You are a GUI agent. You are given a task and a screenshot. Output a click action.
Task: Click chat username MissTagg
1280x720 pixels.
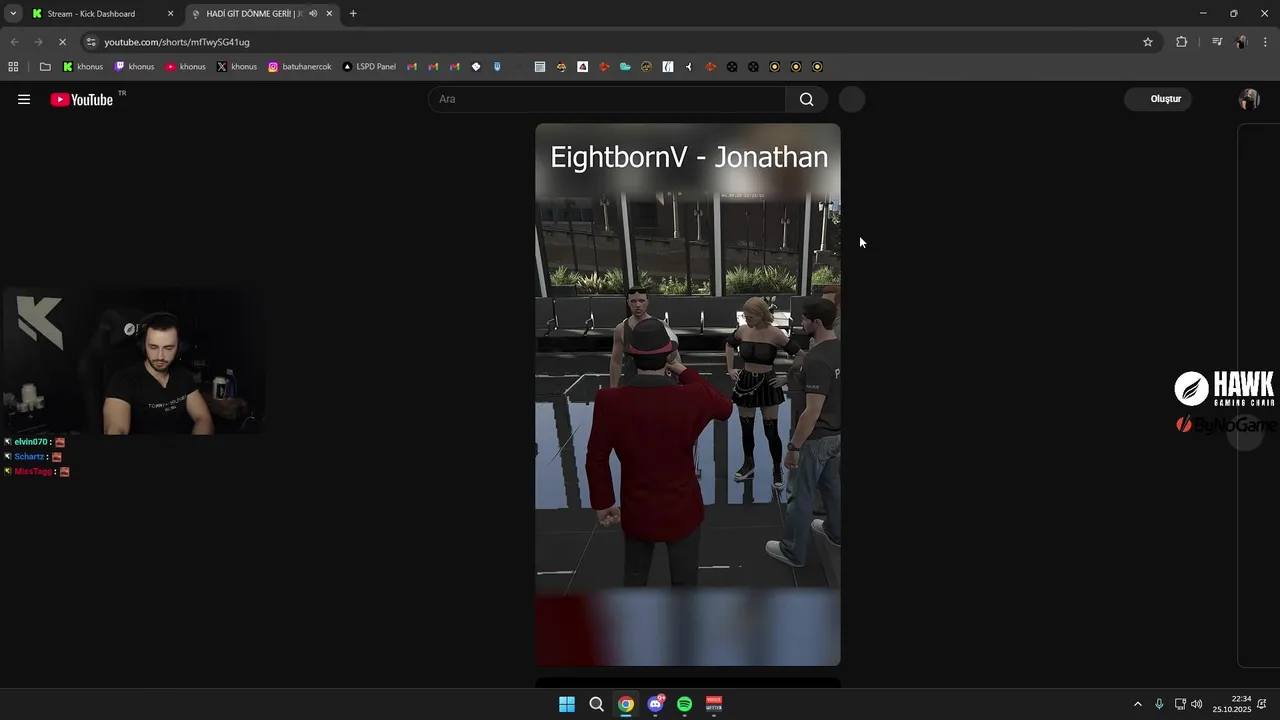pyautogui.click(x=33, y=471)
